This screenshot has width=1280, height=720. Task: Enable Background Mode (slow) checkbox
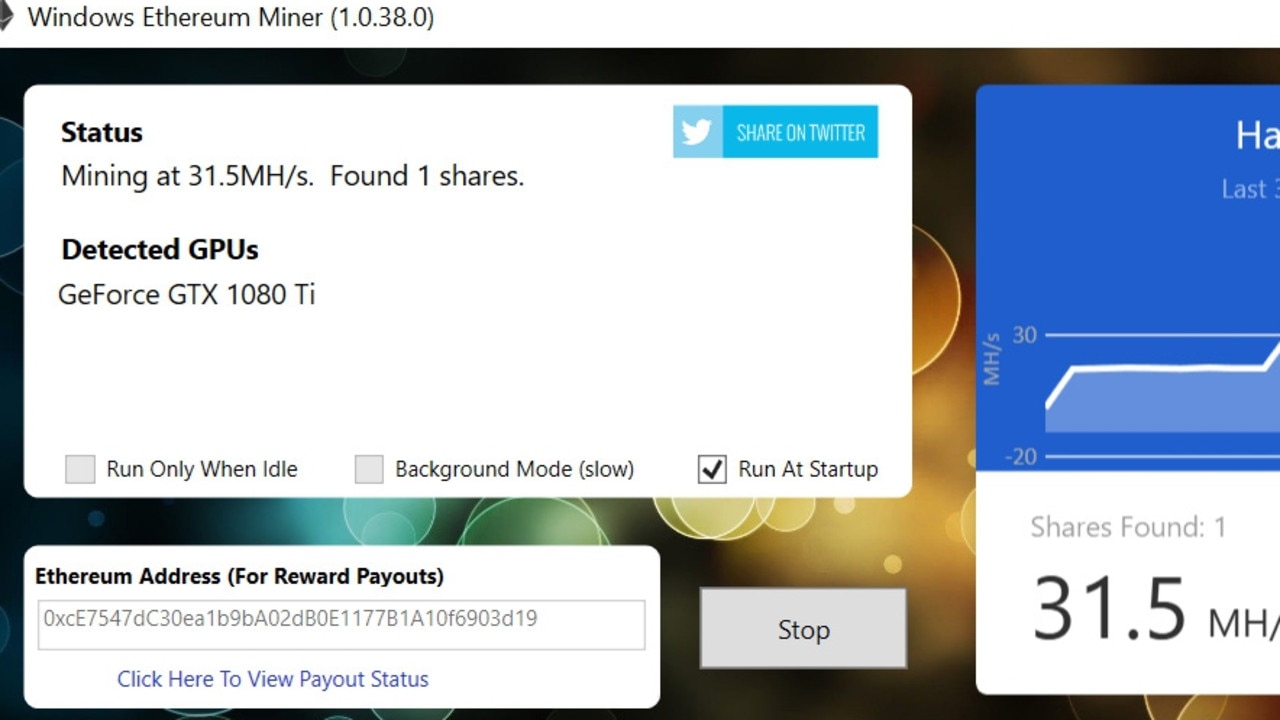pyautogui.click(x=369, y=469)
